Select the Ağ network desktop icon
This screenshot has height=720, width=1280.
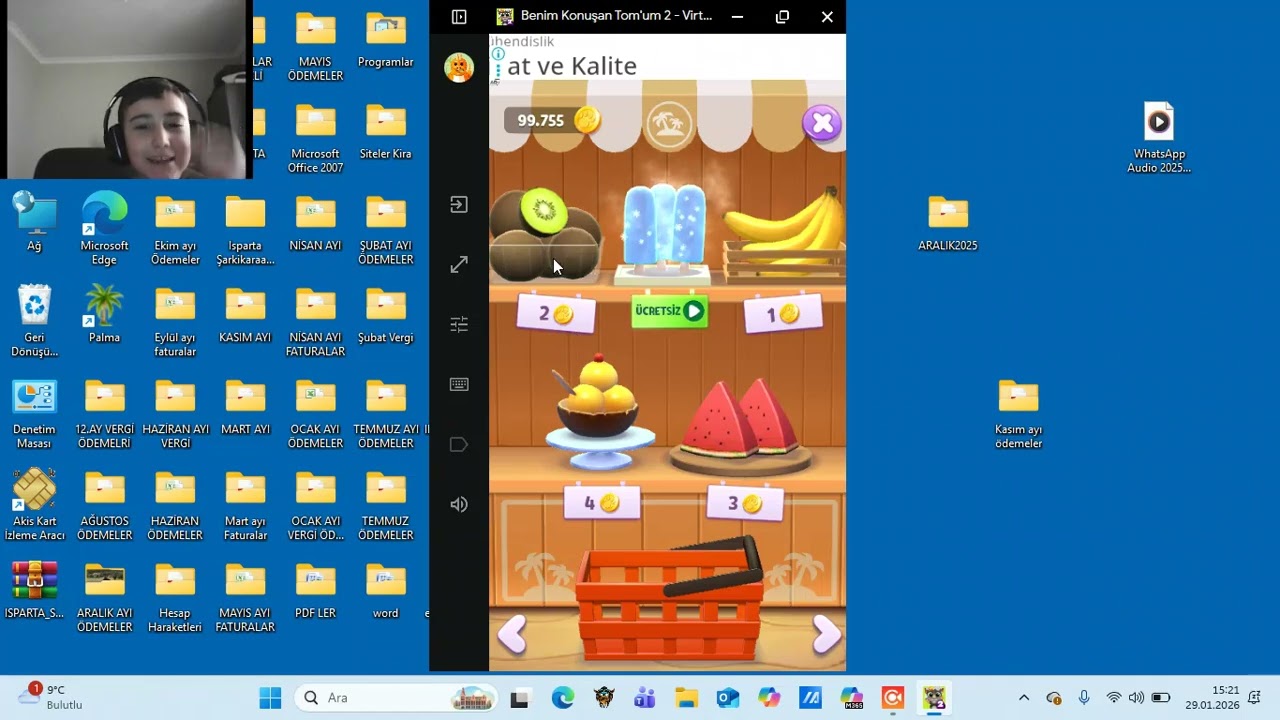pos(35,222)
